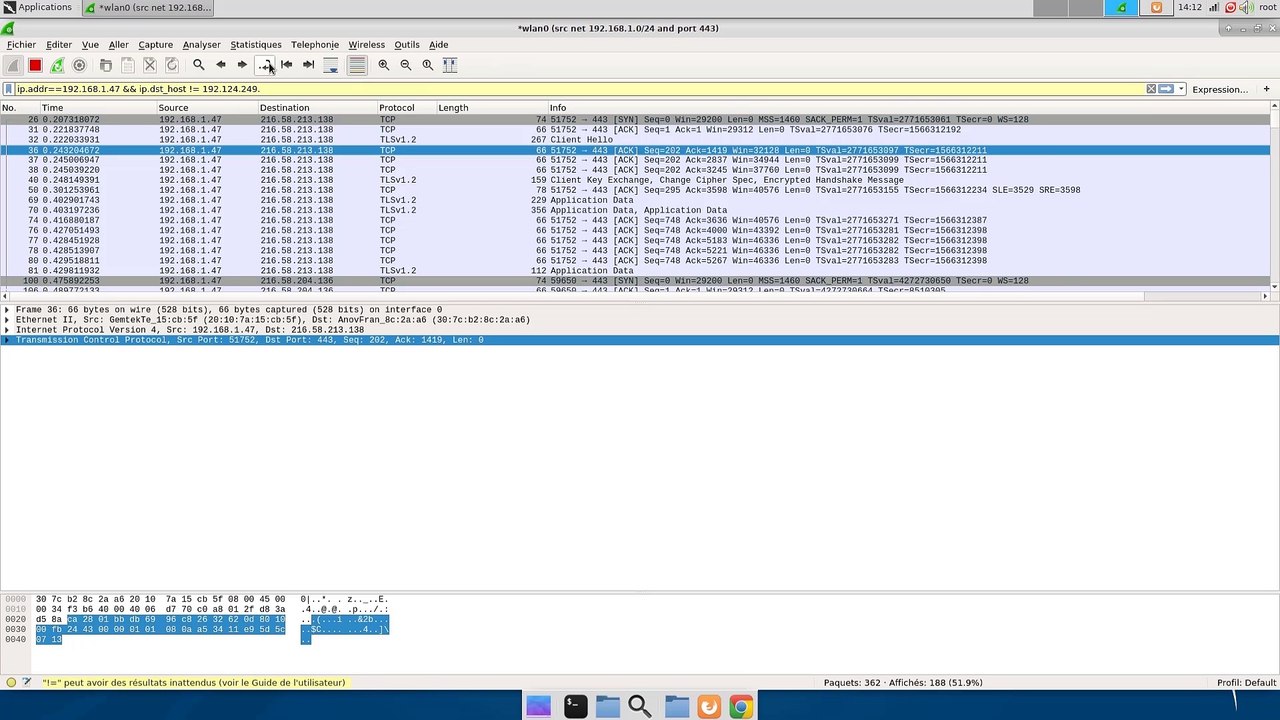Open the Aller menu
Image resolution: width=1280 pixels, height=720 pixels.
118,45
